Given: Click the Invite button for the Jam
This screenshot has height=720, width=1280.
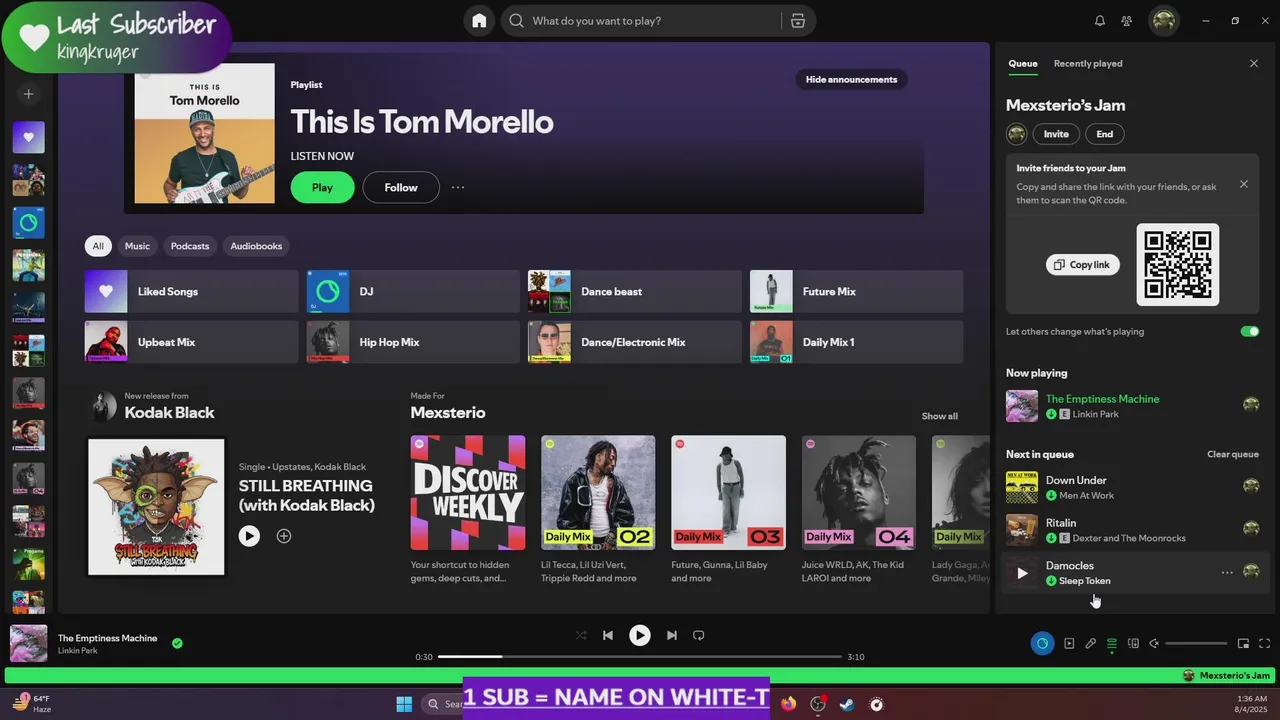Looking at the screenshot, I should click(1056, 134).
